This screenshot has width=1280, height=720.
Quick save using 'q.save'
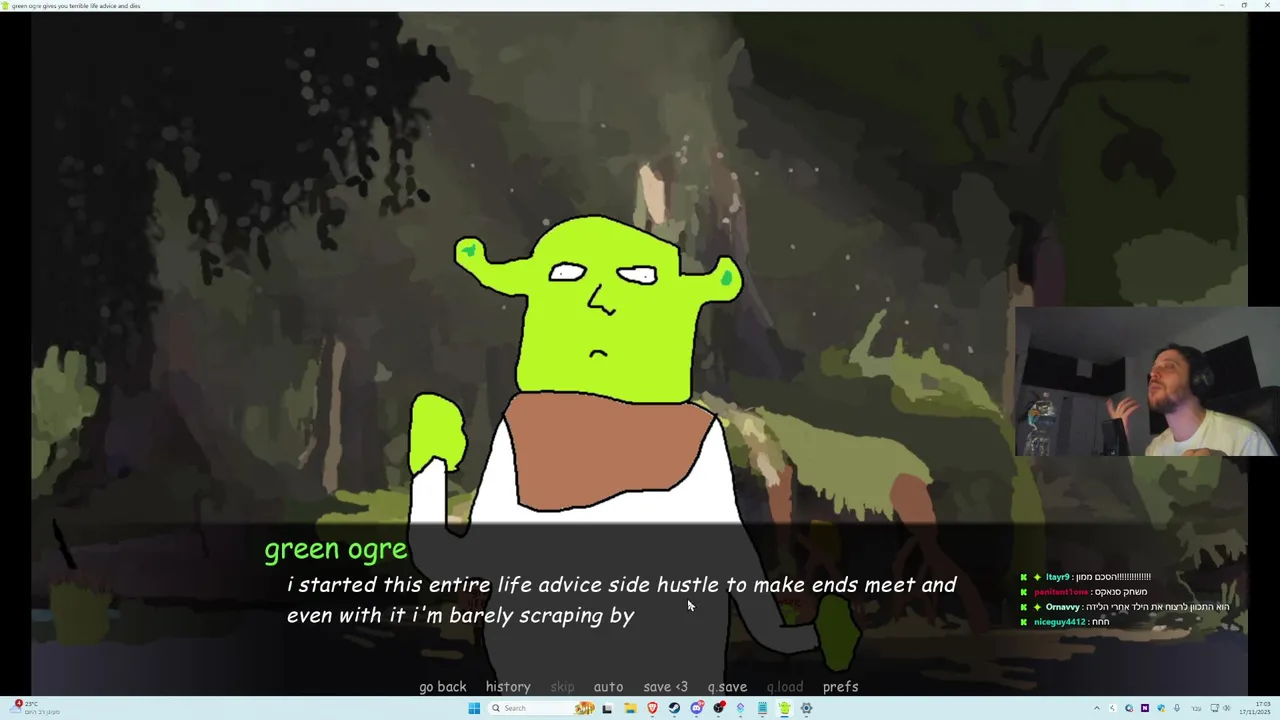pos(727,687)
